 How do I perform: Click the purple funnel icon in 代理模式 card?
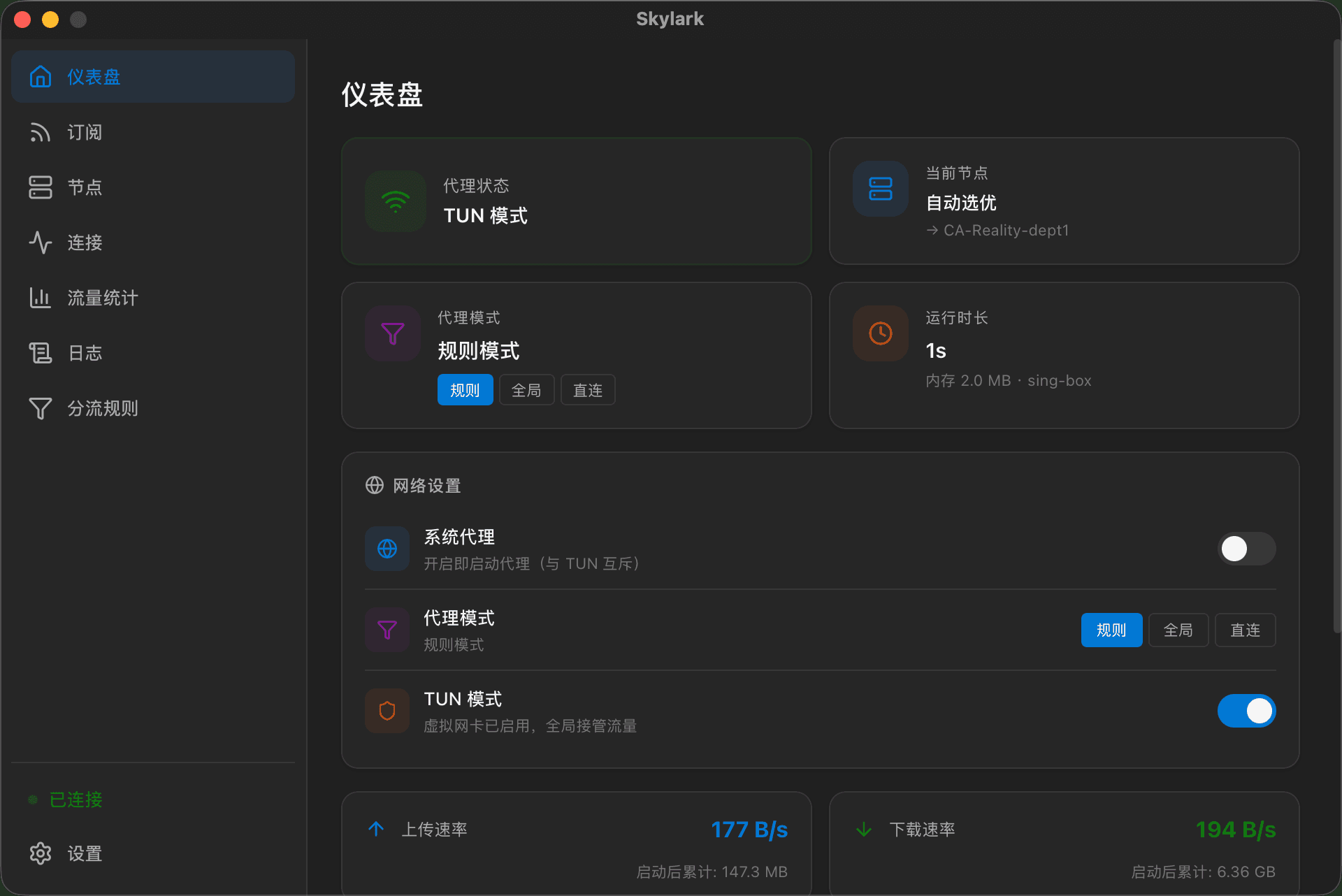click(x=393, y=333)
